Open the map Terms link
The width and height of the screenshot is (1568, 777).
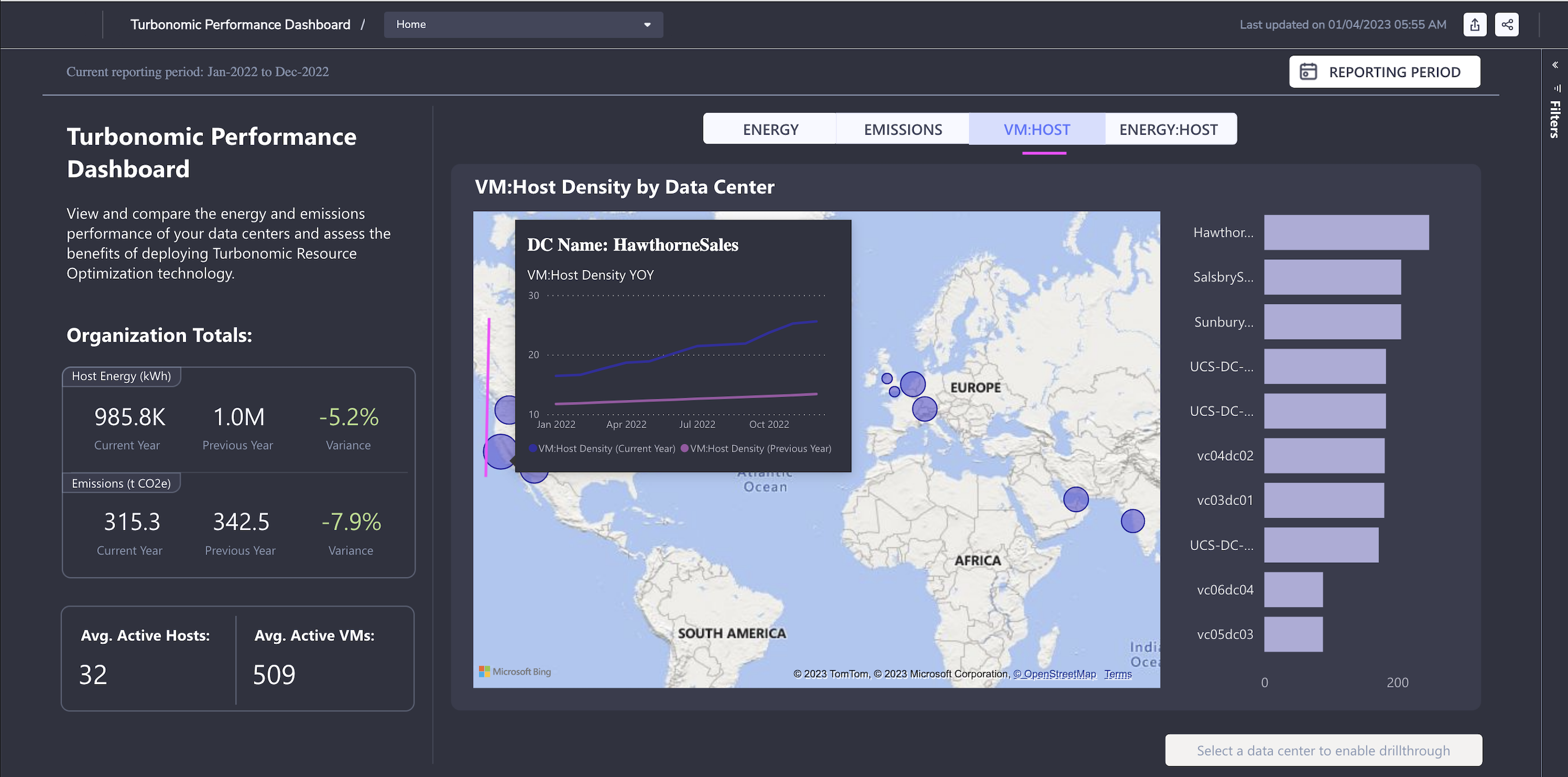click(1118, 673)
